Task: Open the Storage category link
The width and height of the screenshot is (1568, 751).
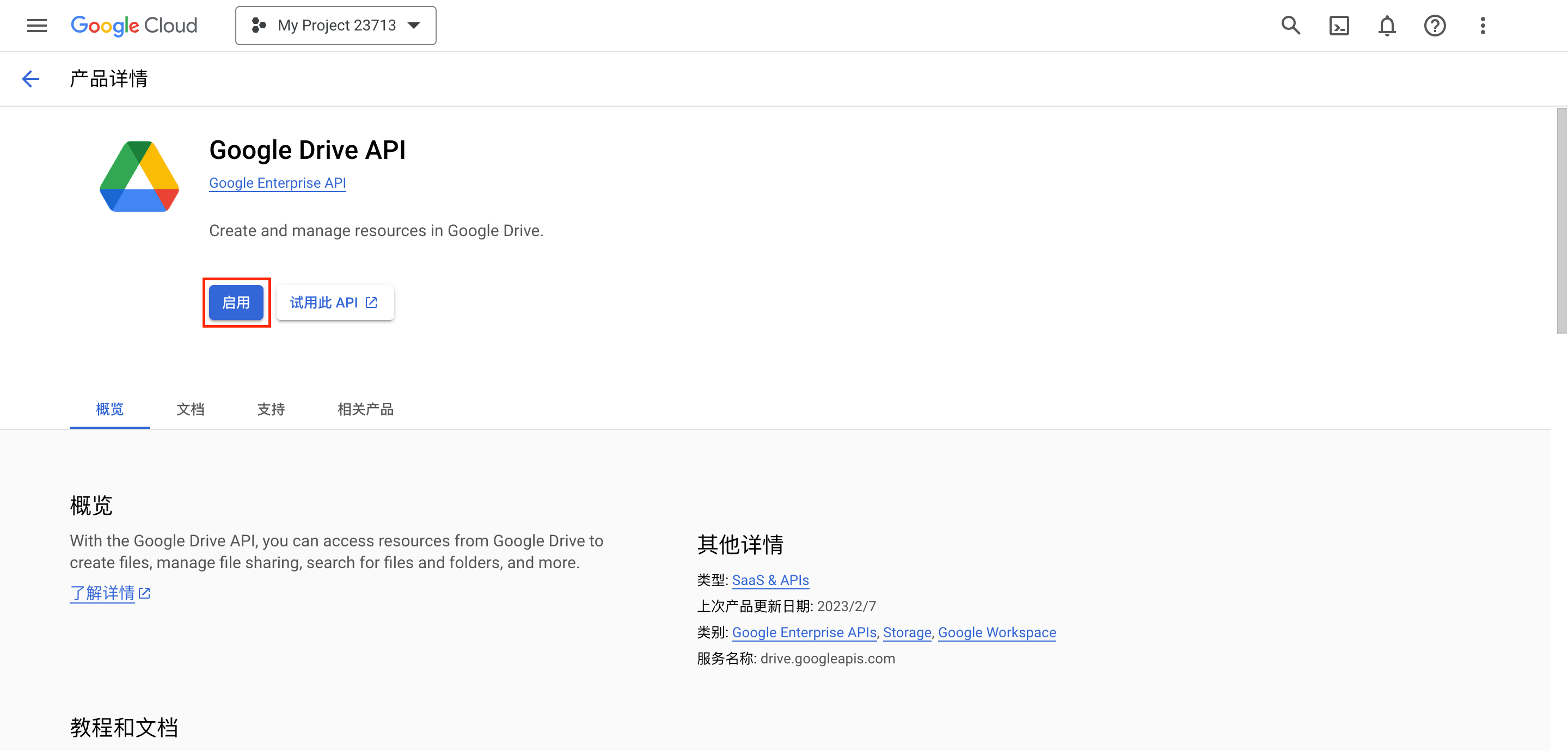Action: click(907, 632)
